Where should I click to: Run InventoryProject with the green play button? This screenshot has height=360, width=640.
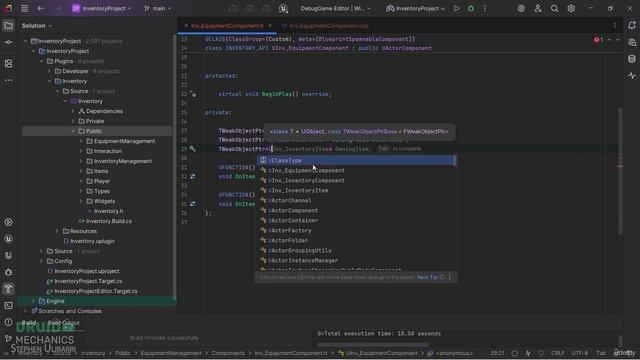(x=456, y=8)
